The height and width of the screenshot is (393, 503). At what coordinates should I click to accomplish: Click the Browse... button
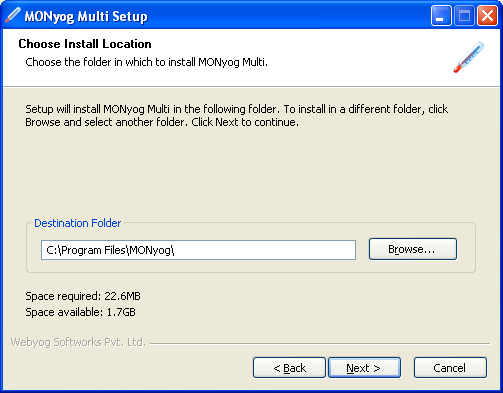[x=413, y=249]
